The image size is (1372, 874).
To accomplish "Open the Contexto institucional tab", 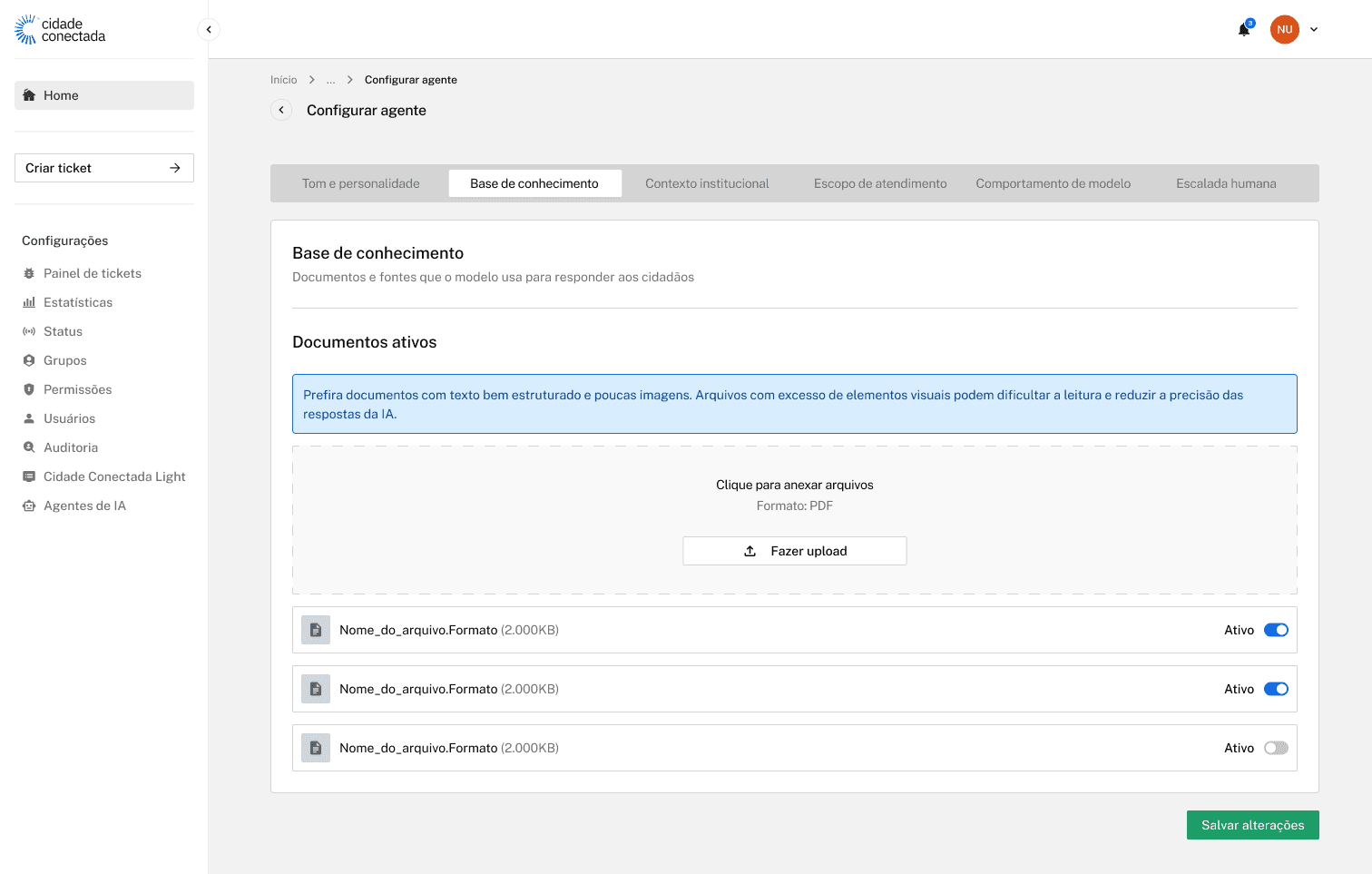I will [707, 183].
